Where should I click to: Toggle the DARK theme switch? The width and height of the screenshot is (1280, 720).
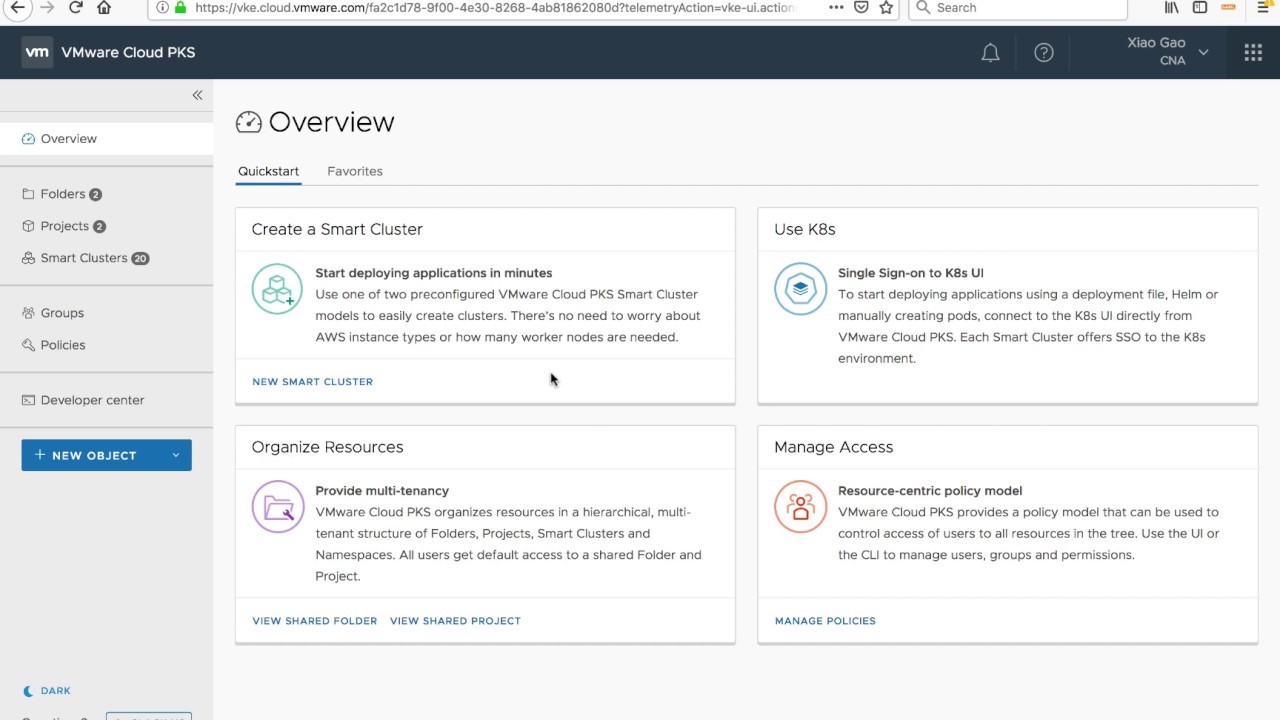47,691
